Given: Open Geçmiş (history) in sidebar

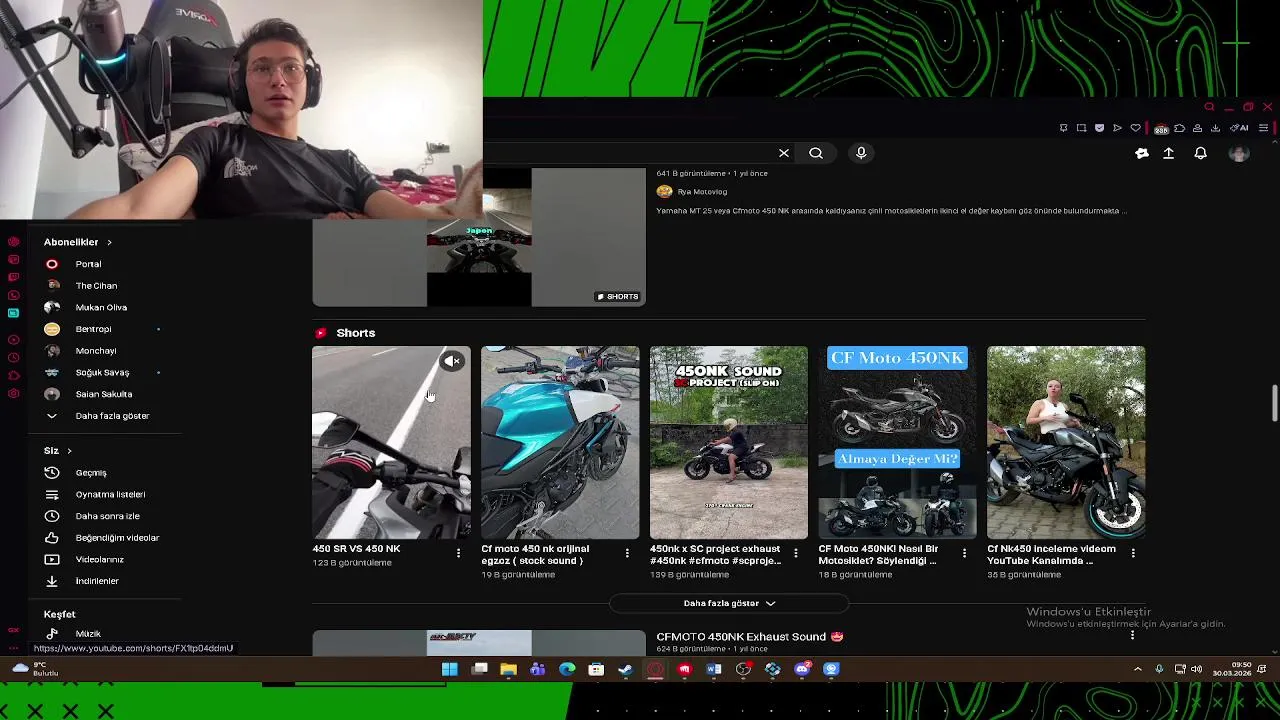Looking at the screenshot, I should [x=91, y=473].
